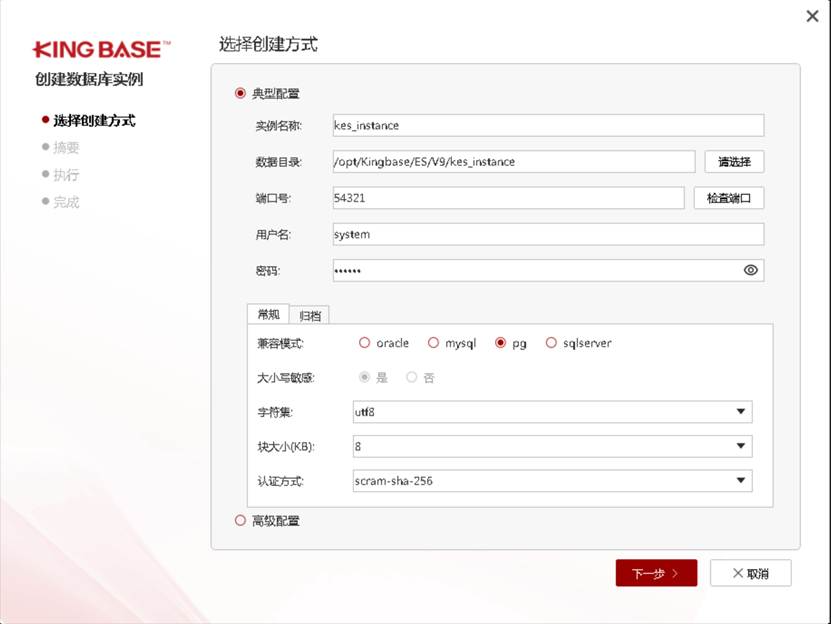Choose sqlserver compatibility mode
Image resolution: width=831 pixels, height=624 pixels.
pos(552,343)
